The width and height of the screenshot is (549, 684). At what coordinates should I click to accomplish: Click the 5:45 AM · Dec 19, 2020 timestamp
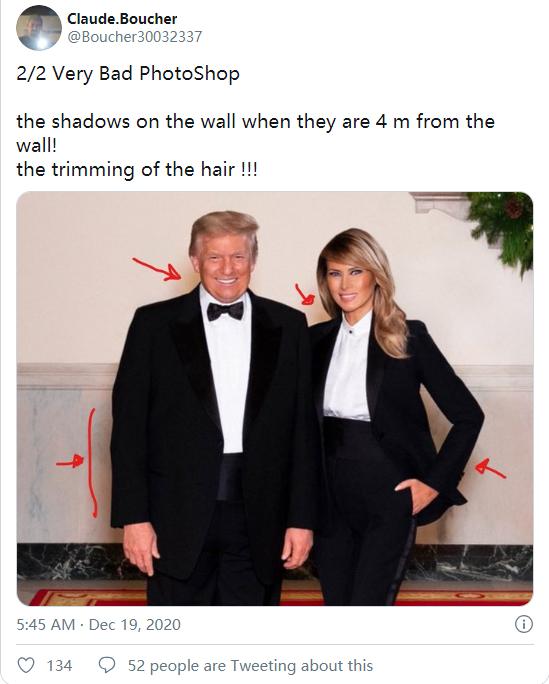click(x=99, y=624)
